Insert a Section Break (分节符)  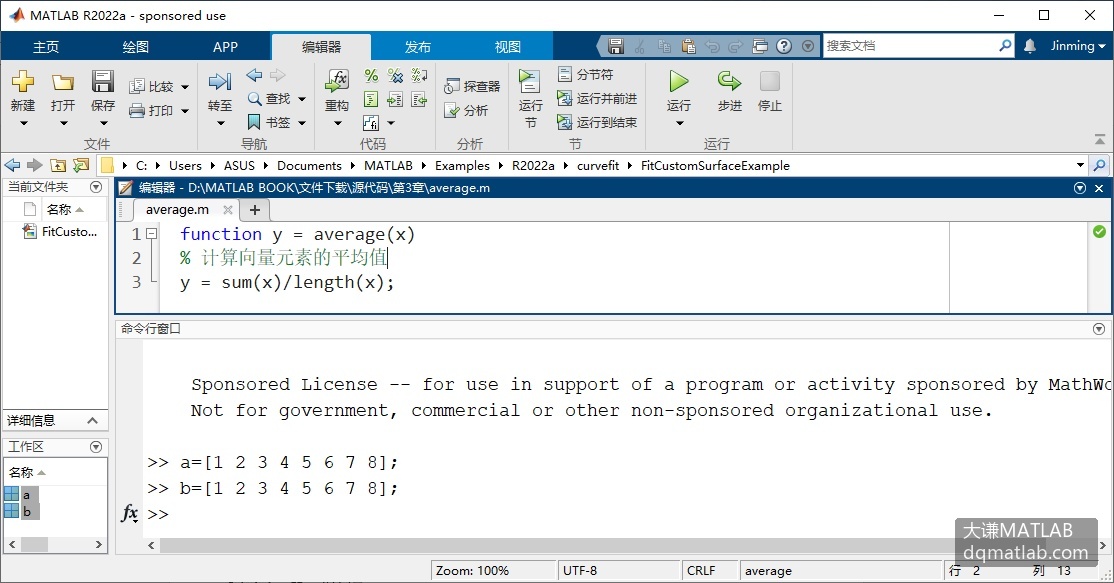pos(585,74)
